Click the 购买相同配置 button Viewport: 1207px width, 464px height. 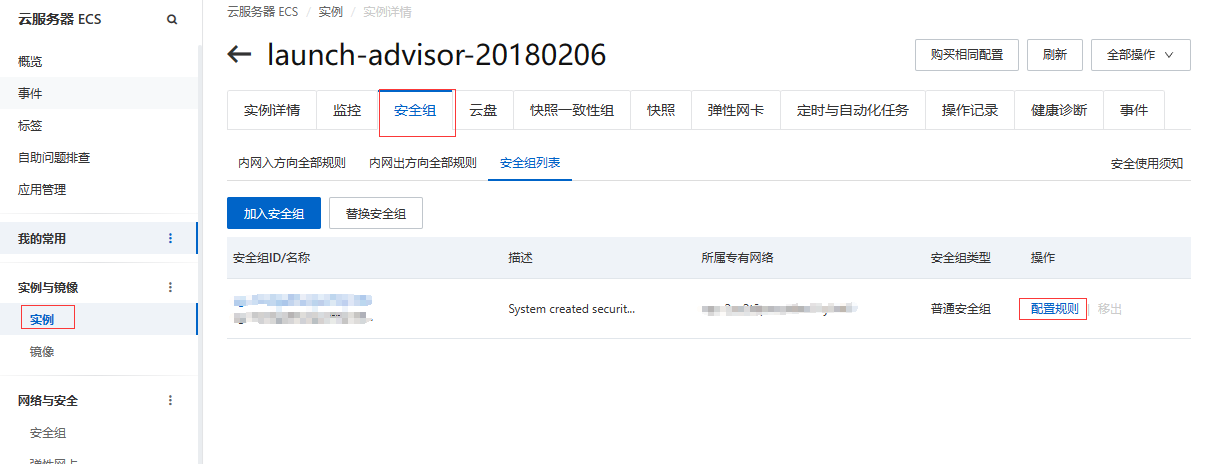966,55
